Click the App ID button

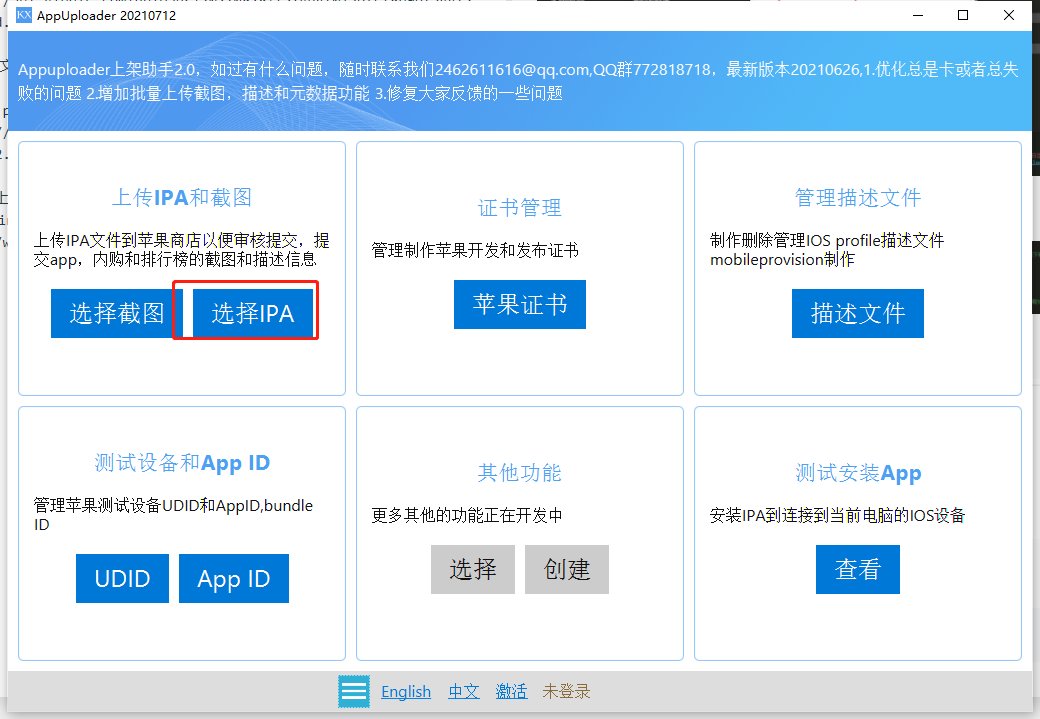233,578
